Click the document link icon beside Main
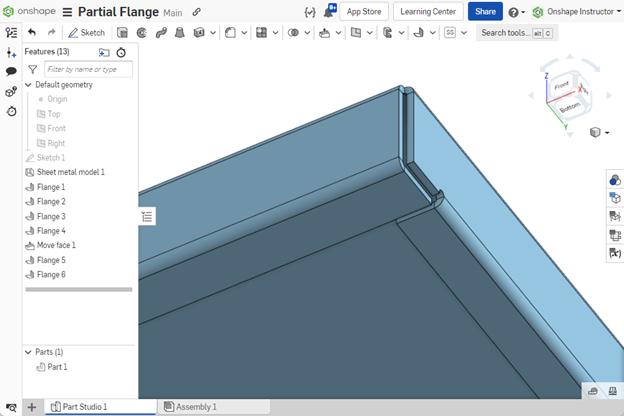 [196, 12]
